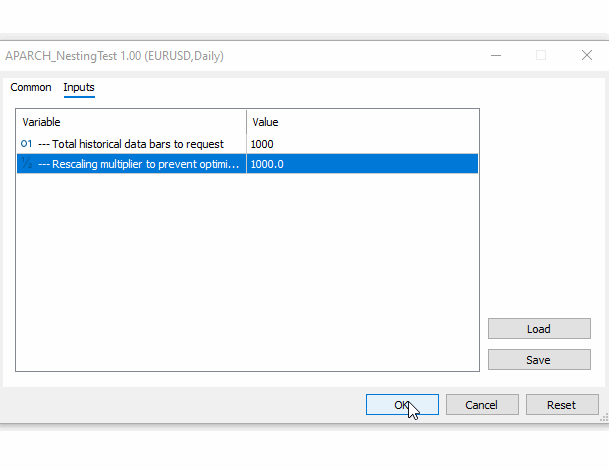Click the double type icon for Rescaling multiplier

point(26,164)
